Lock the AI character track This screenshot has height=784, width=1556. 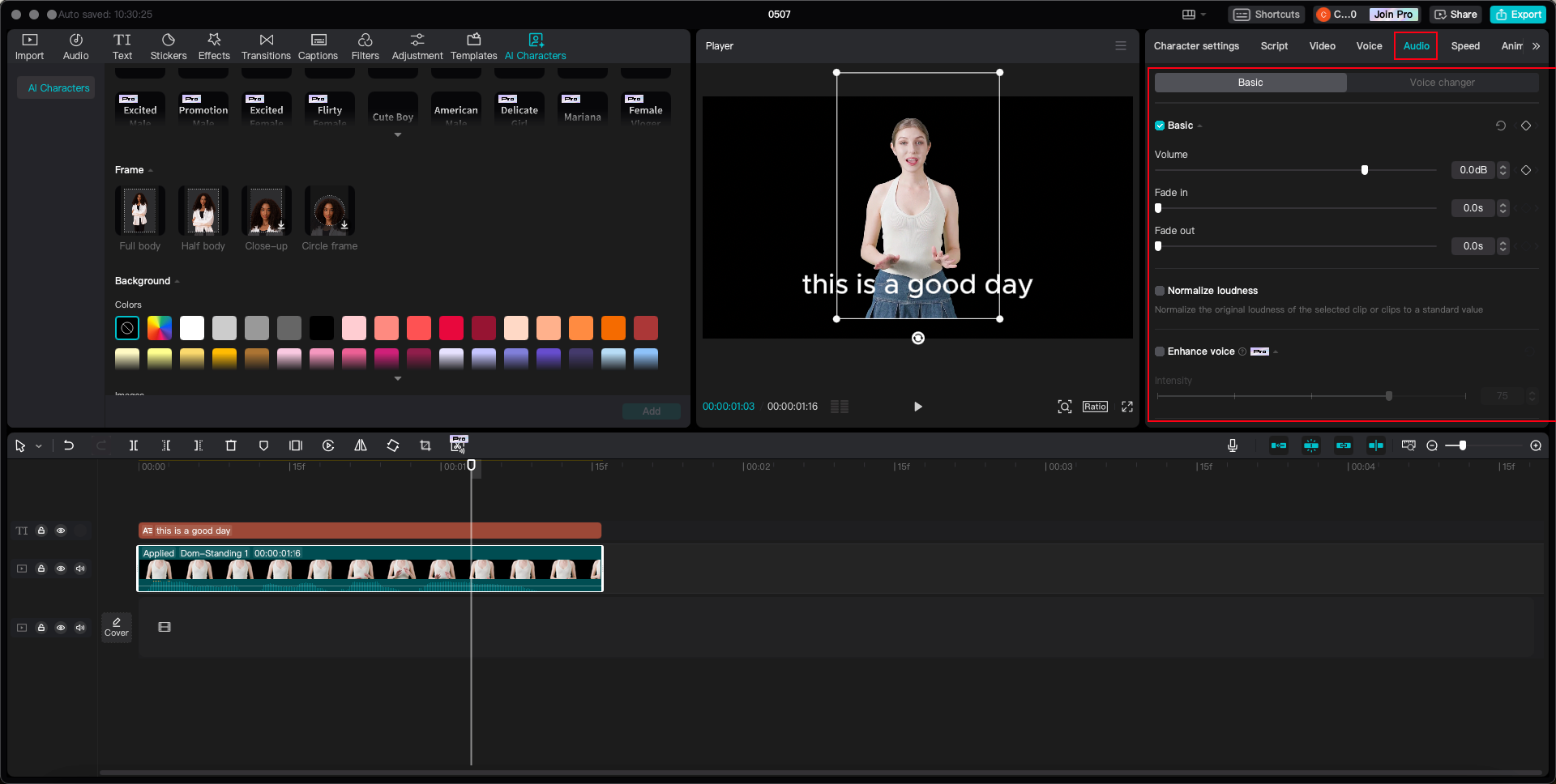pyautogui.click(x=41, y=569)
